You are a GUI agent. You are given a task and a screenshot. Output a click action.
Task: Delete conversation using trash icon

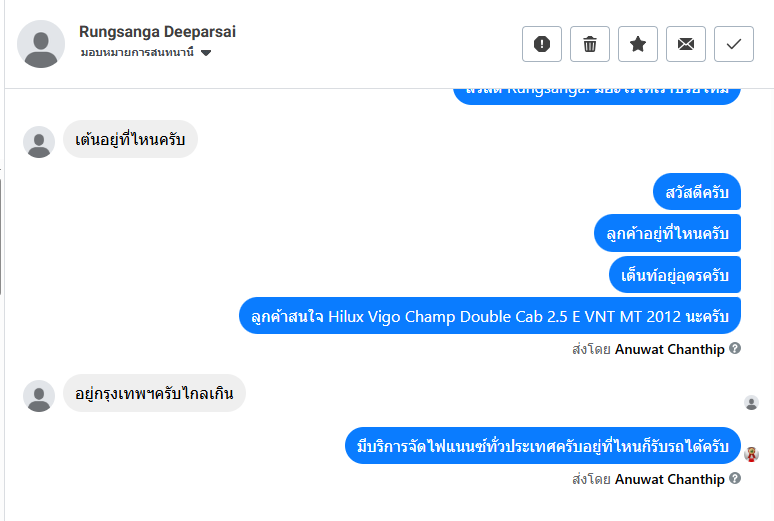[x=589, y=44]
